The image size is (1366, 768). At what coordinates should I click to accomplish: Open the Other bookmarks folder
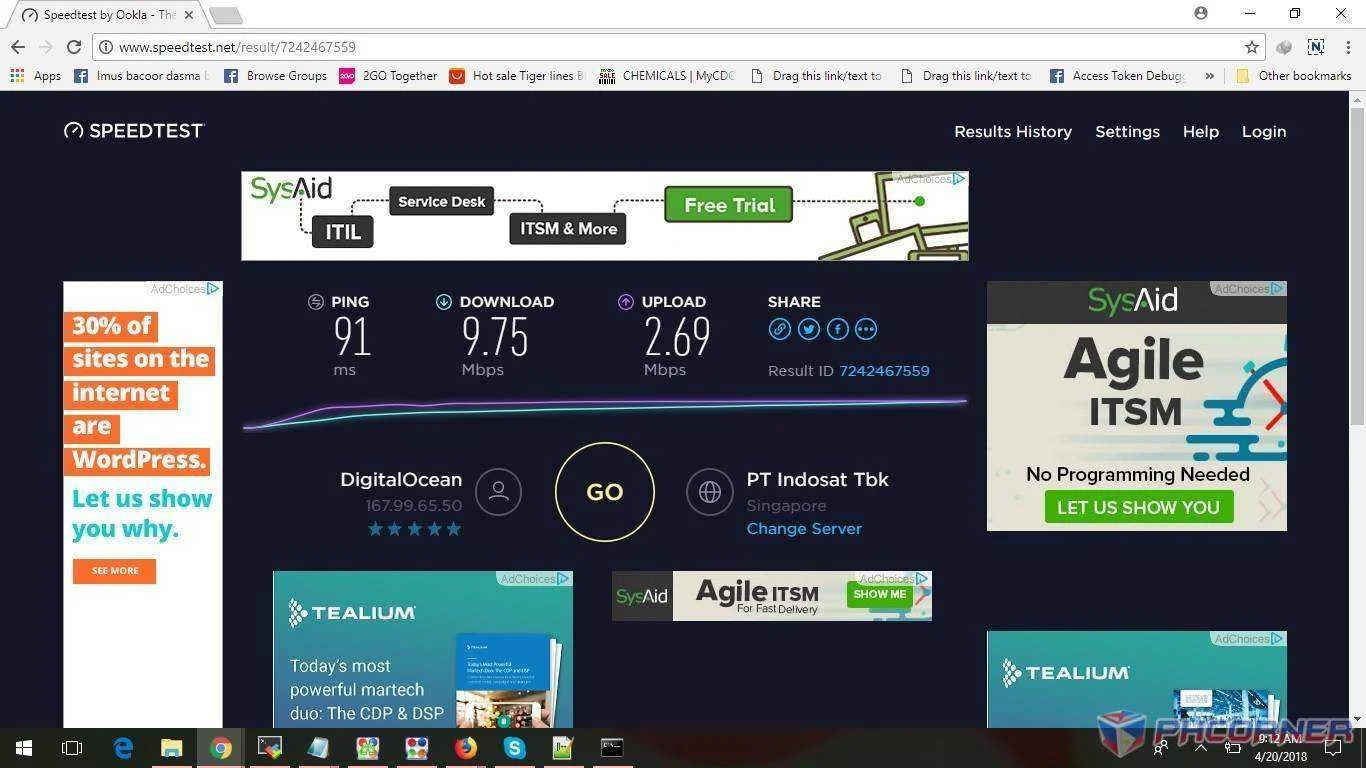tap(1294, 75)
